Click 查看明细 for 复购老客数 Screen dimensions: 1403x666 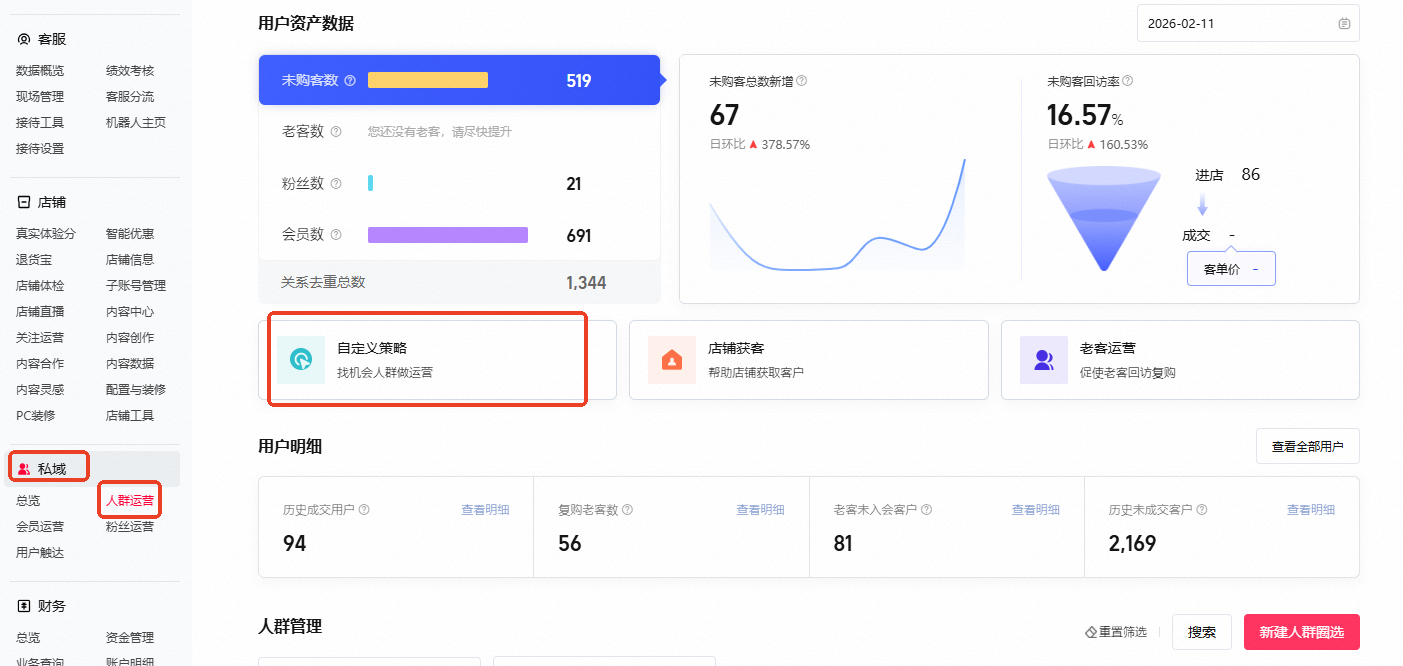coord(760,509)
